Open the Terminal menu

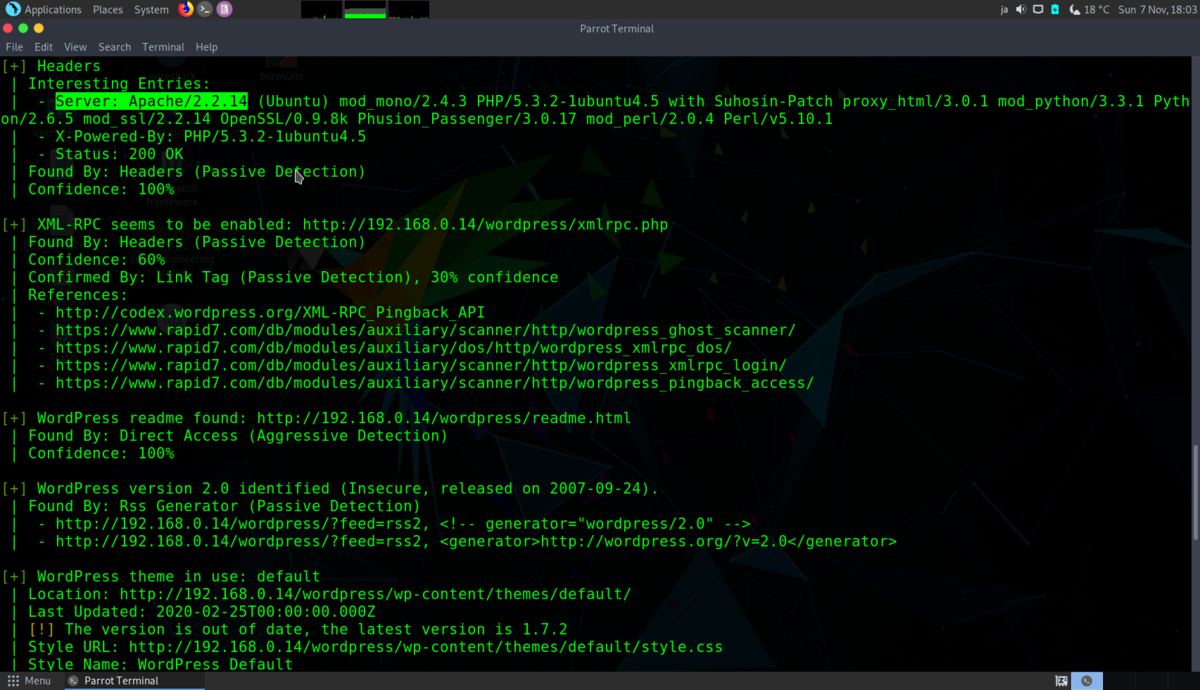(x=163, y=47)
